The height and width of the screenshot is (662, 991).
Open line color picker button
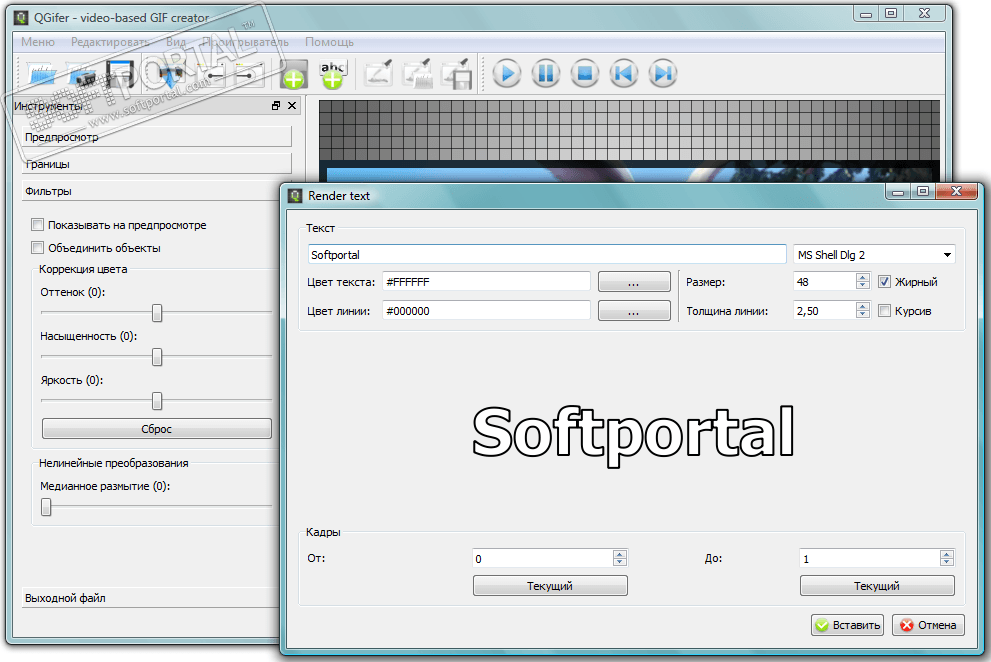pos(634,310)
